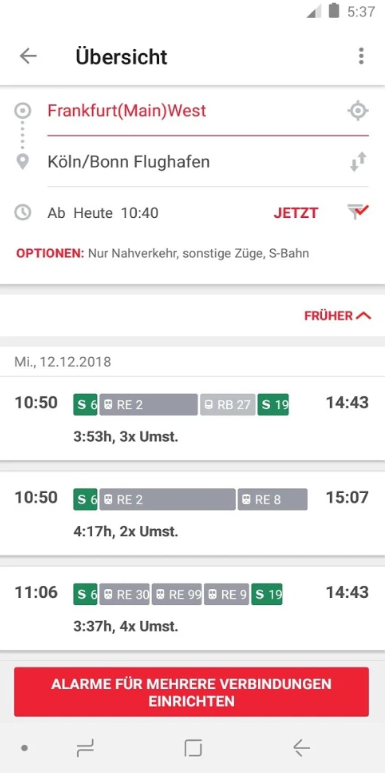Viewport: 385px width, 773px height.
Task: Open the 10:50 connection arriving 14:43
Action: click(192, 418)
